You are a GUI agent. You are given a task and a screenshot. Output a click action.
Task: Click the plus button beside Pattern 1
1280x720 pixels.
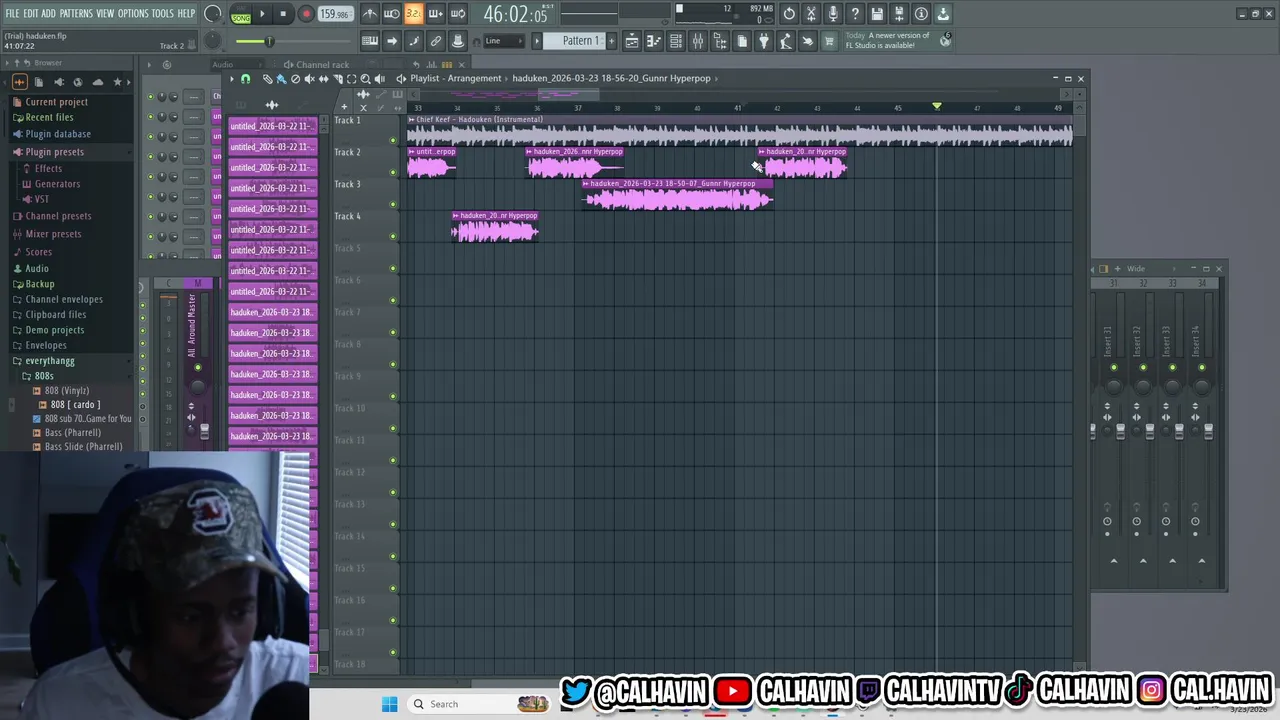point(612,41)
